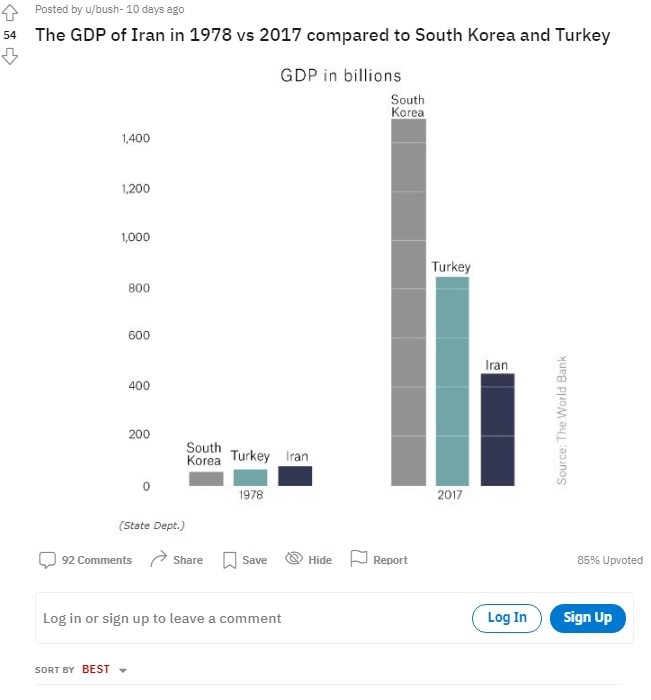651x700 pixels.
Task: Expand the Sort By Best dropdown arrow
Action: (x=123, y=670)
